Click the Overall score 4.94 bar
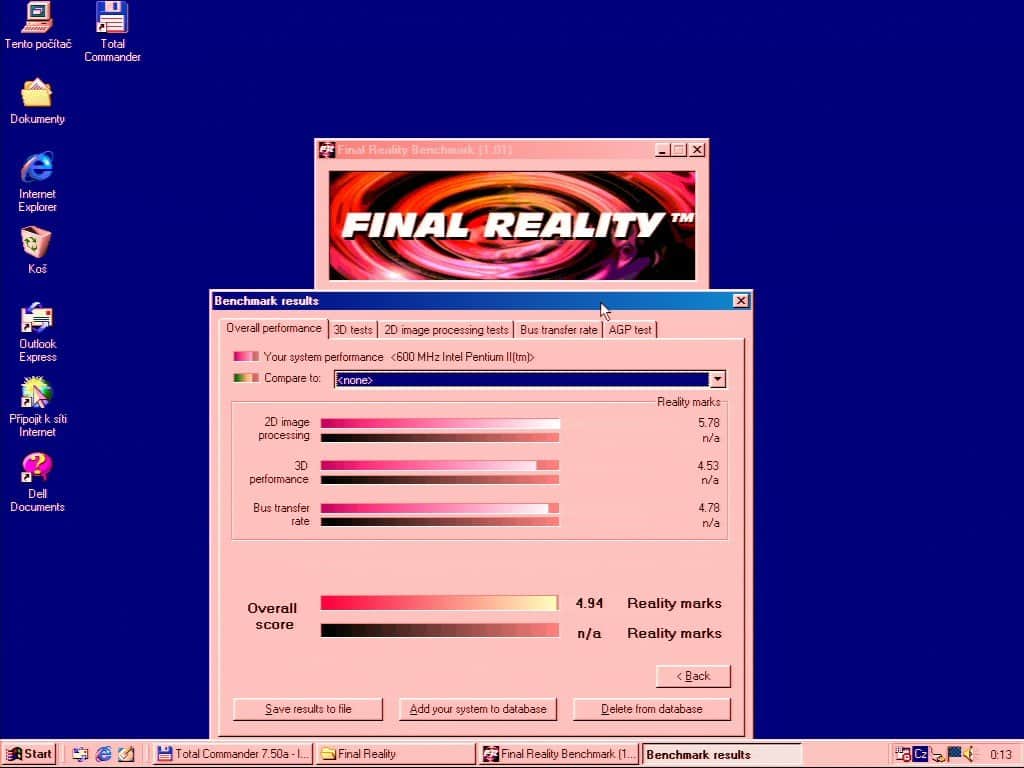 [440, 603]
